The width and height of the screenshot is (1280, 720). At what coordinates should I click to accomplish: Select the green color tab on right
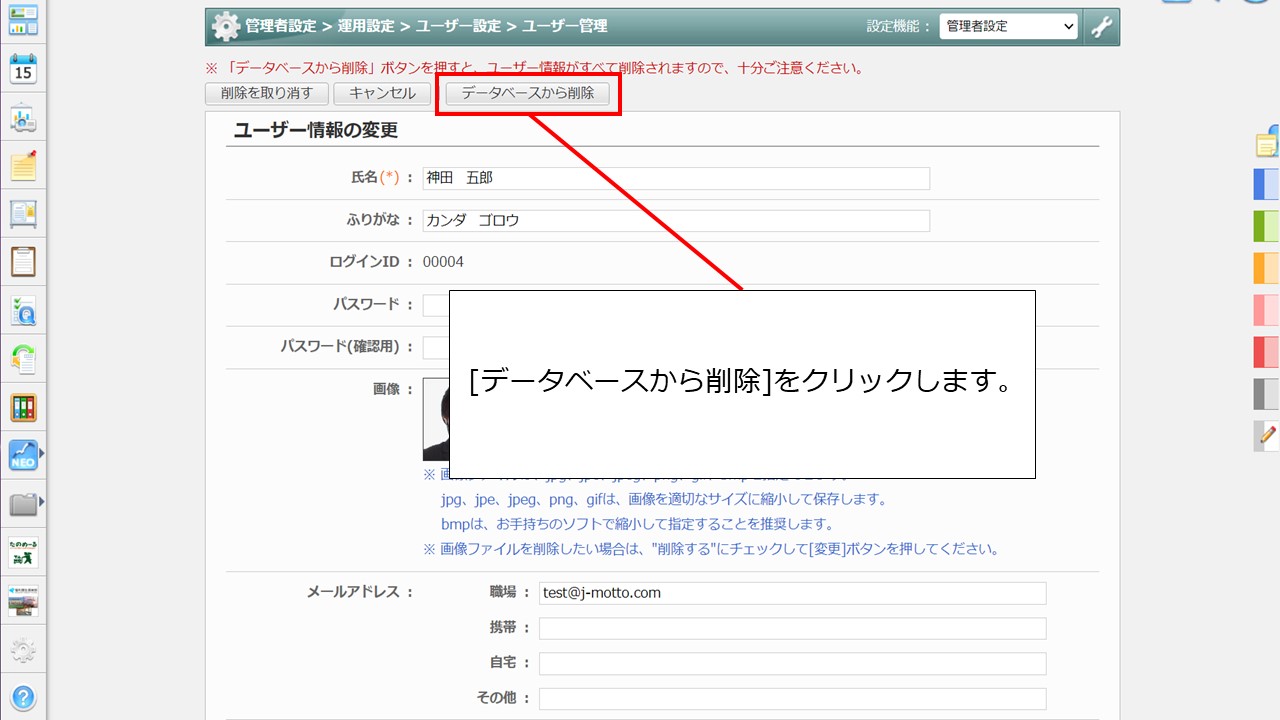(1267, 226)
